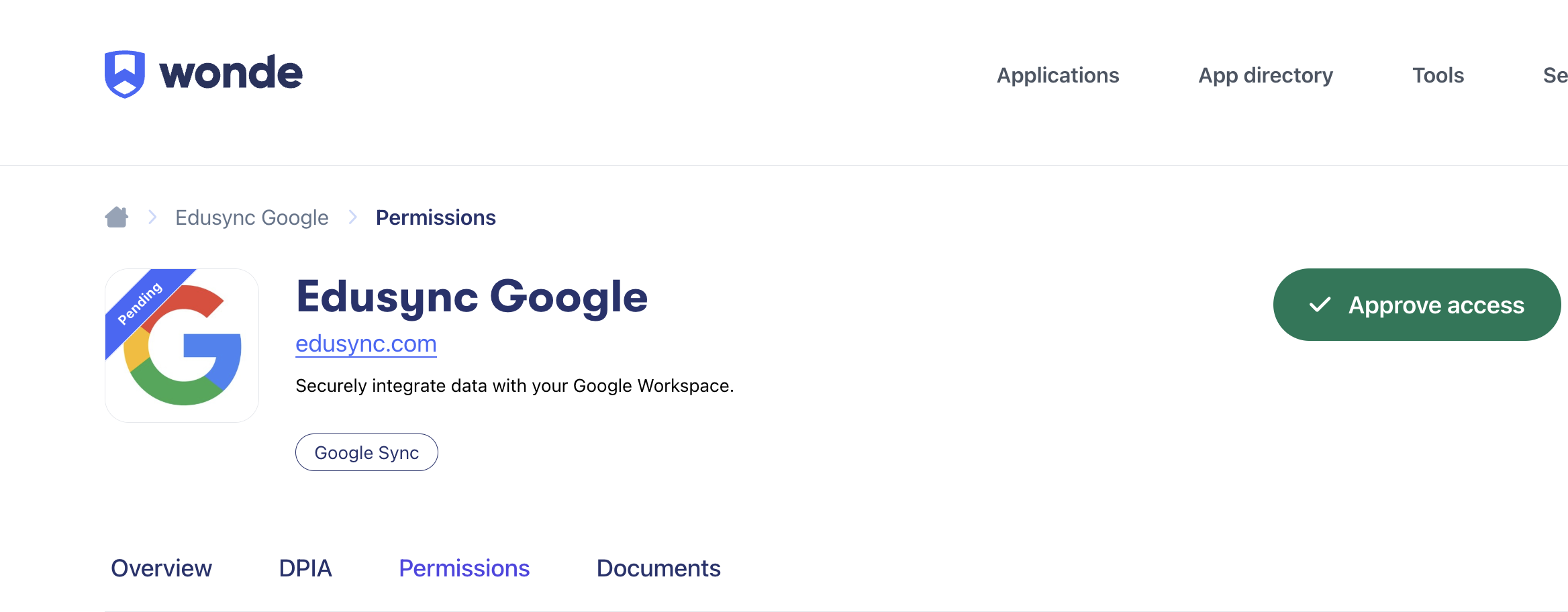Screen dimensions: 1568x612
Task: Click chevron before Permissions breadcrumb
Action: [353, 217]
